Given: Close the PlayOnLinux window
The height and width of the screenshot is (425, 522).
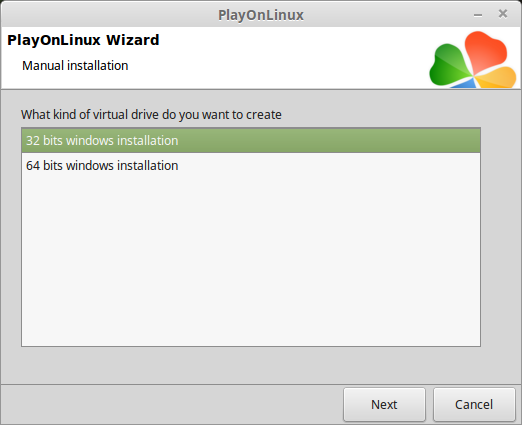Looking at the screenshot, I should (503, 14).
